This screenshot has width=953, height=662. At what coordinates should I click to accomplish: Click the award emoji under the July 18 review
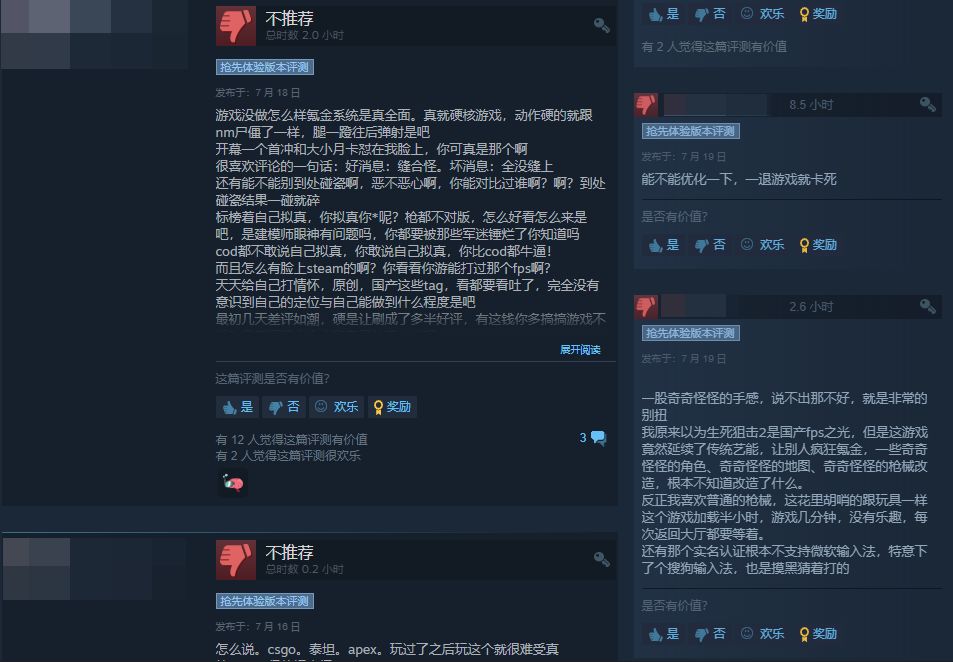232,483
